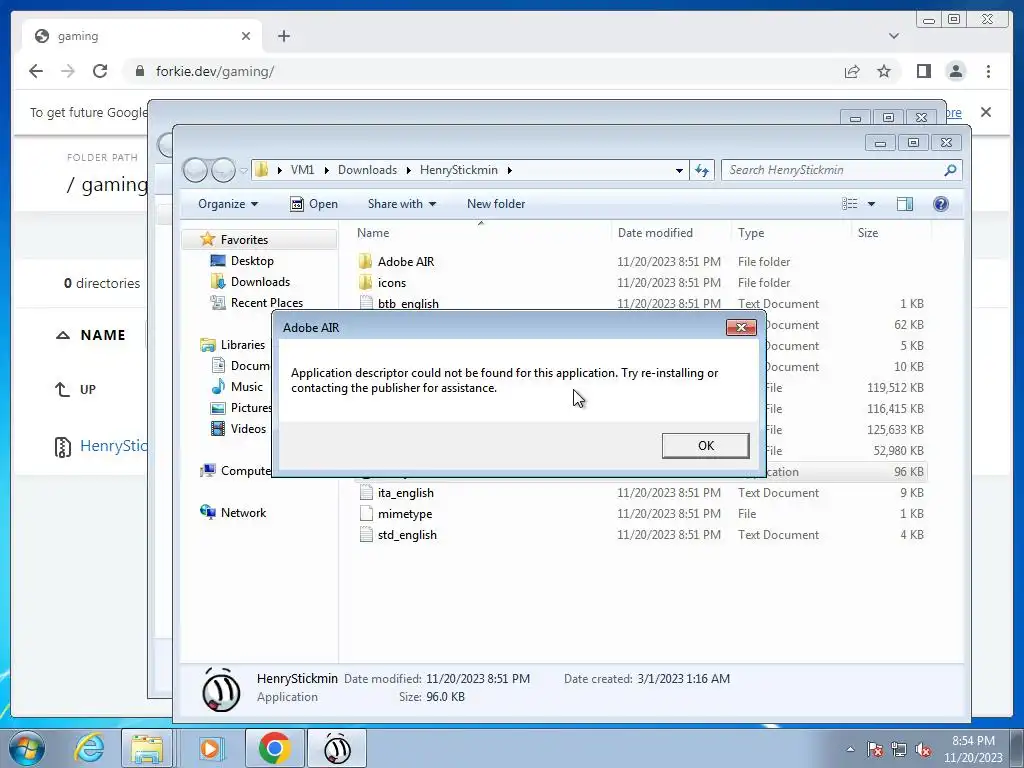Create a New folder
Image resolution: width=1024 pixels, height=768 pixels.
pos(496,204)
